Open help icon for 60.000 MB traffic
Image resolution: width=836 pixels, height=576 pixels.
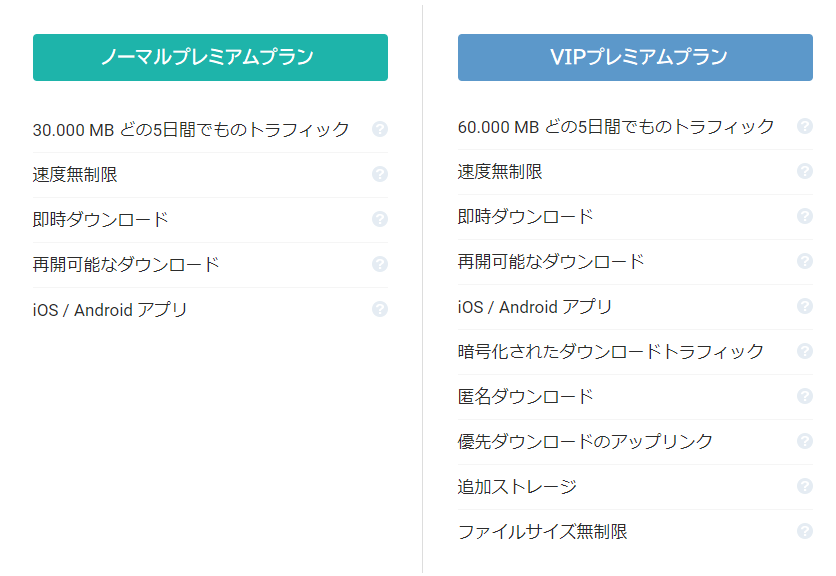pos(805,126)
